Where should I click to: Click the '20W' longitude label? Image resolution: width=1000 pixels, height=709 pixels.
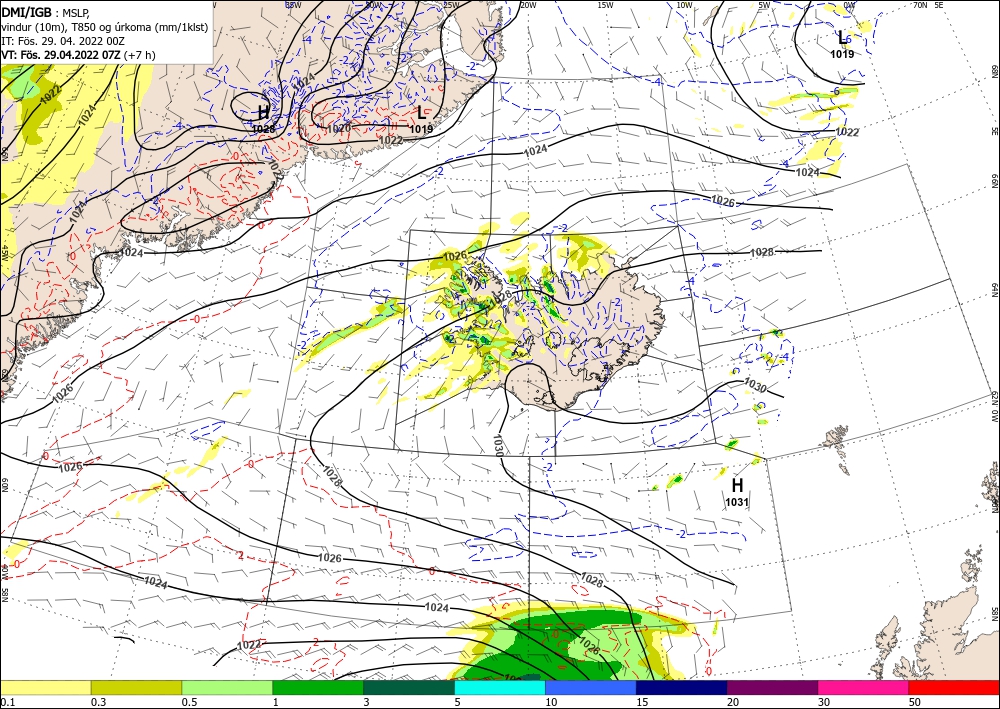(x=528, y=5)
